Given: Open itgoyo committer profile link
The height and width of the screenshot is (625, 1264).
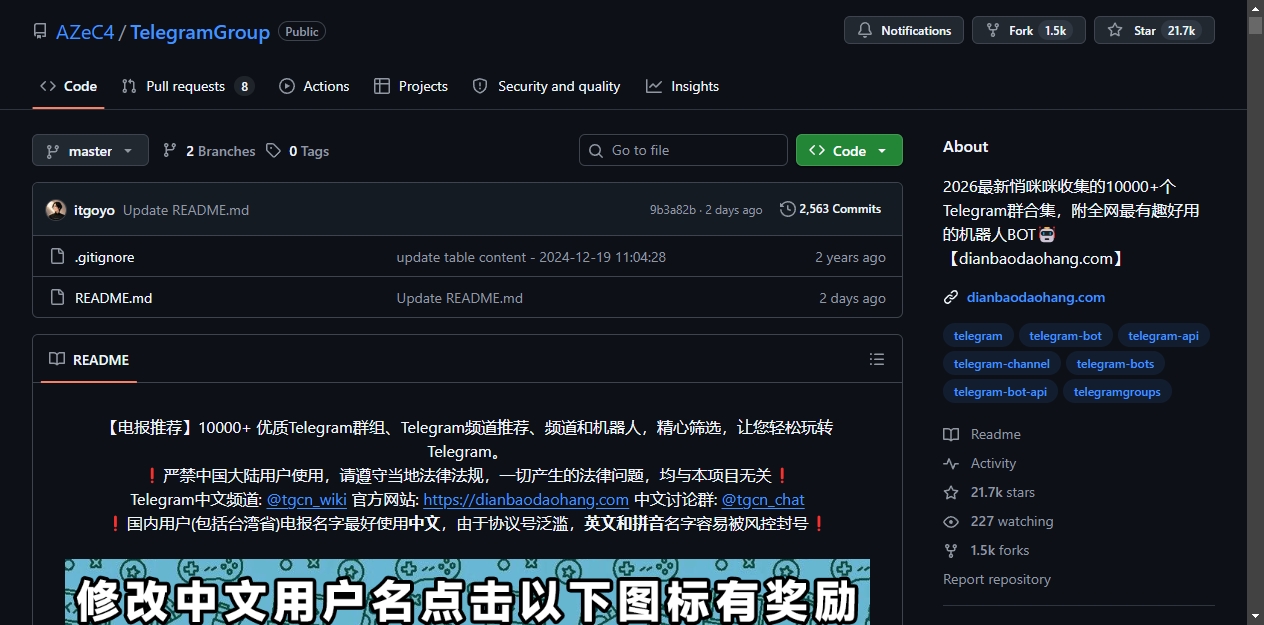Looking at the screenshot, I should coord(94,210).
